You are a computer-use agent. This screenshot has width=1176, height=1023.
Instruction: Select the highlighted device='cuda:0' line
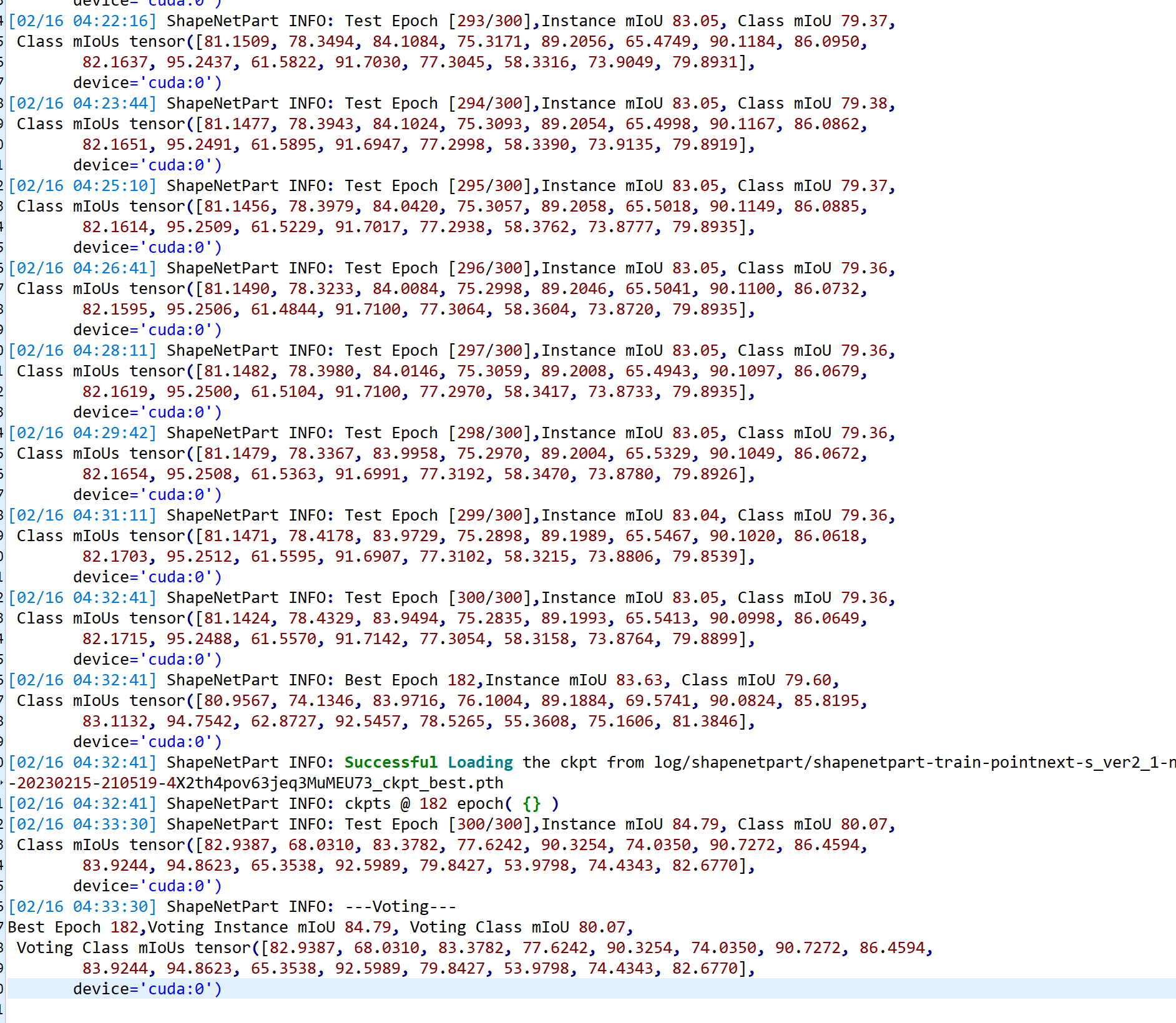point(147,989)
